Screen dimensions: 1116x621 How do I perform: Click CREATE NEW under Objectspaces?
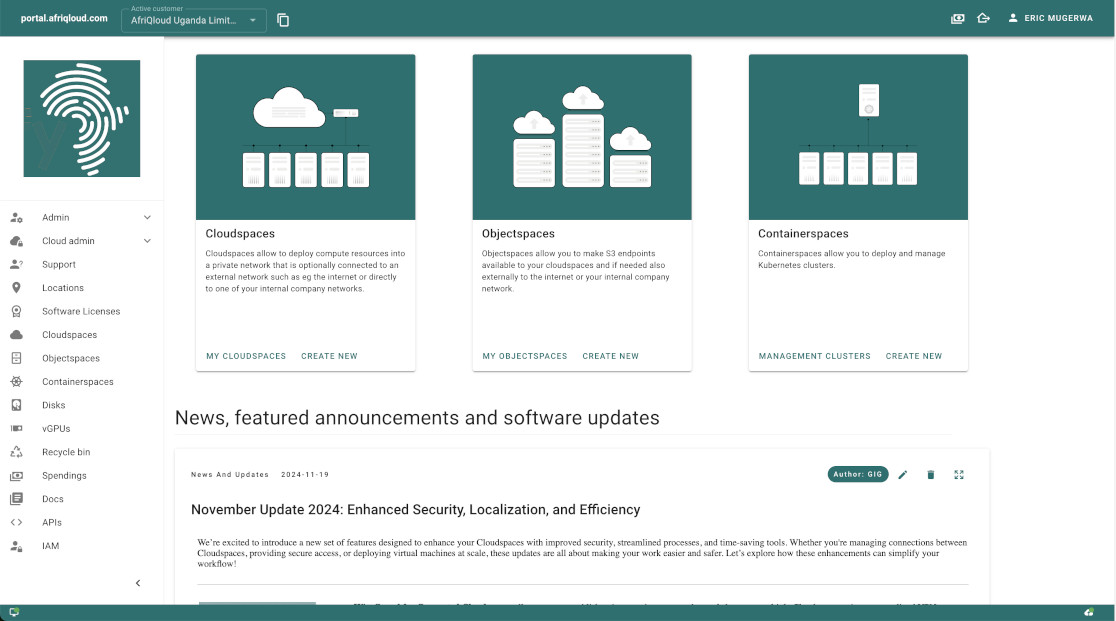[x=610, y=356]
